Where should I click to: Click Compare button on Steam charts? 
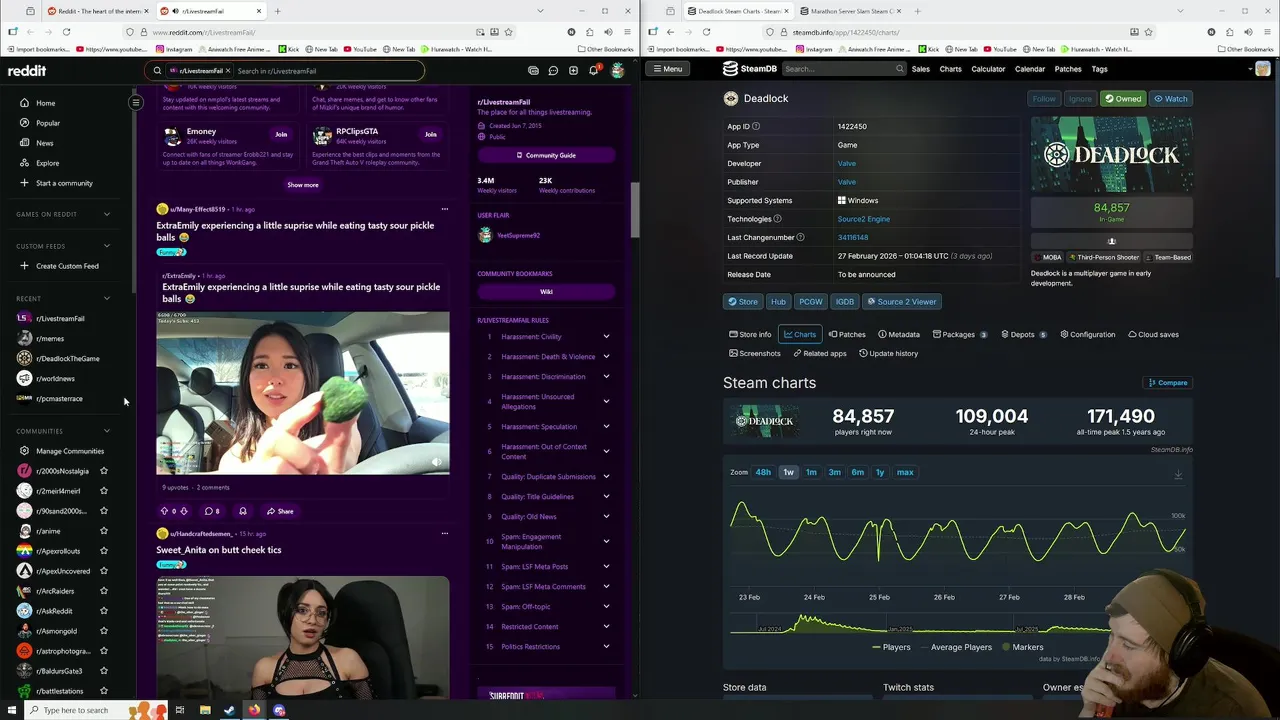point(1168,383)
